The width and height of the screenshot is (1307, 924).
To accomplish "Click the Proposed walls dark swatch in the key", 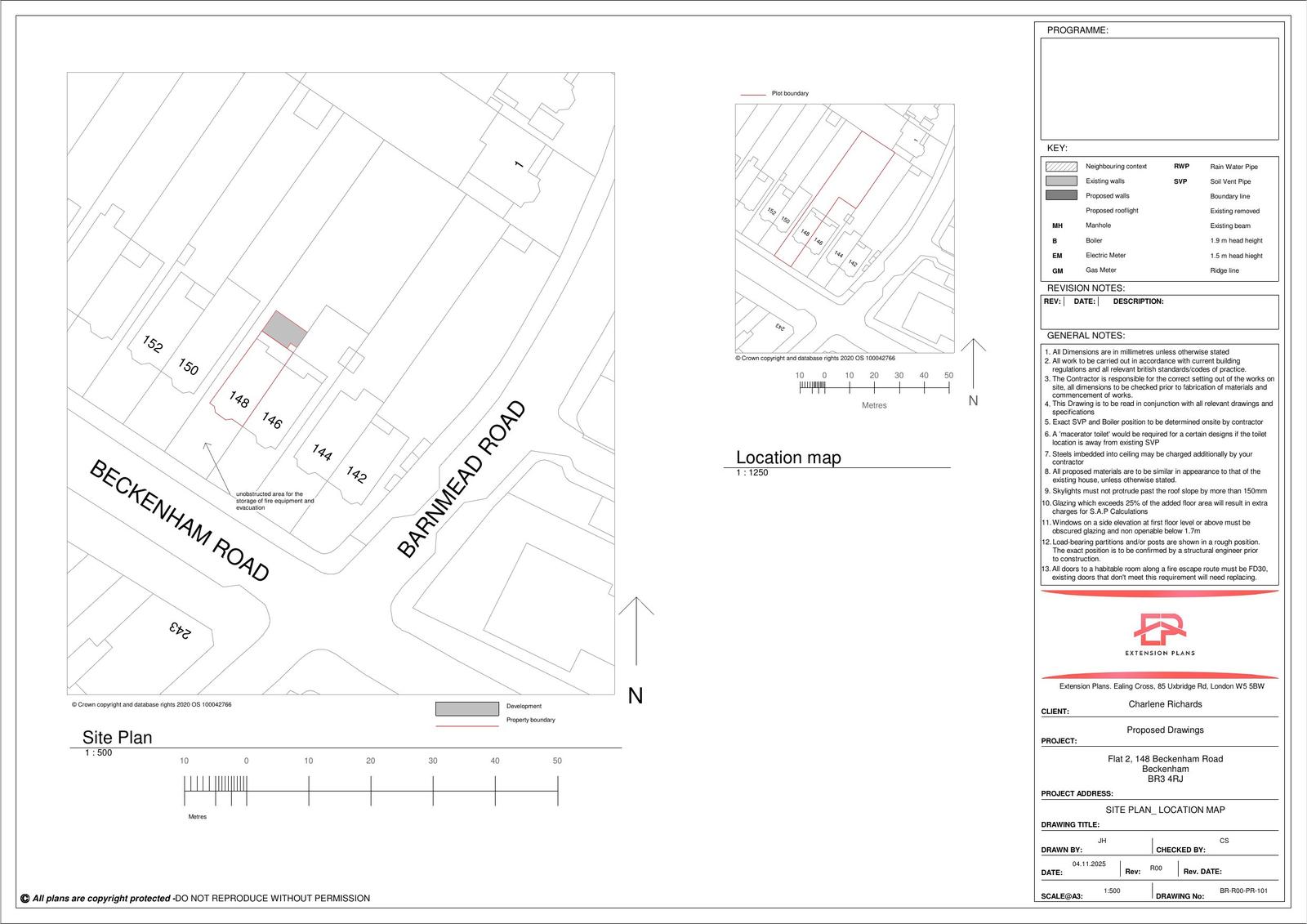I will (x=1060, y=196).
